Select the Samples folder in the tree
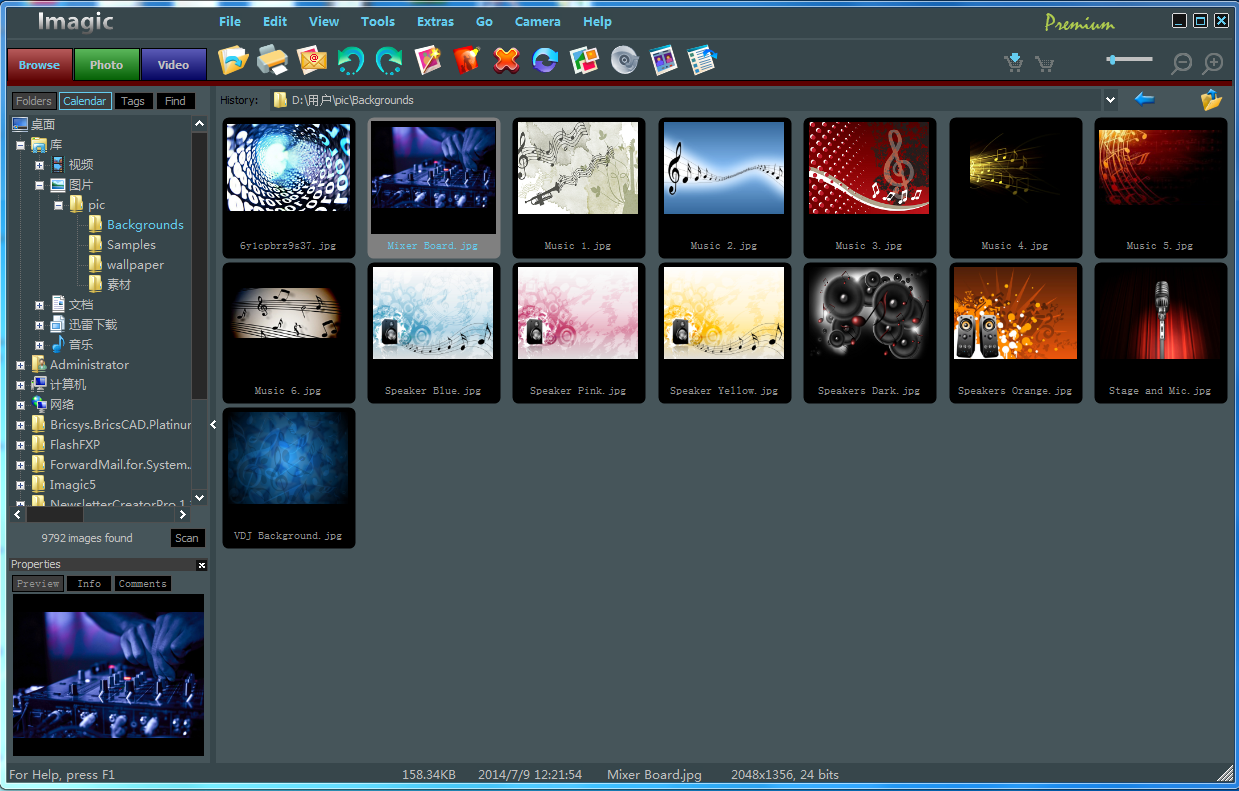1239x791 pixels. coord(131,245)
